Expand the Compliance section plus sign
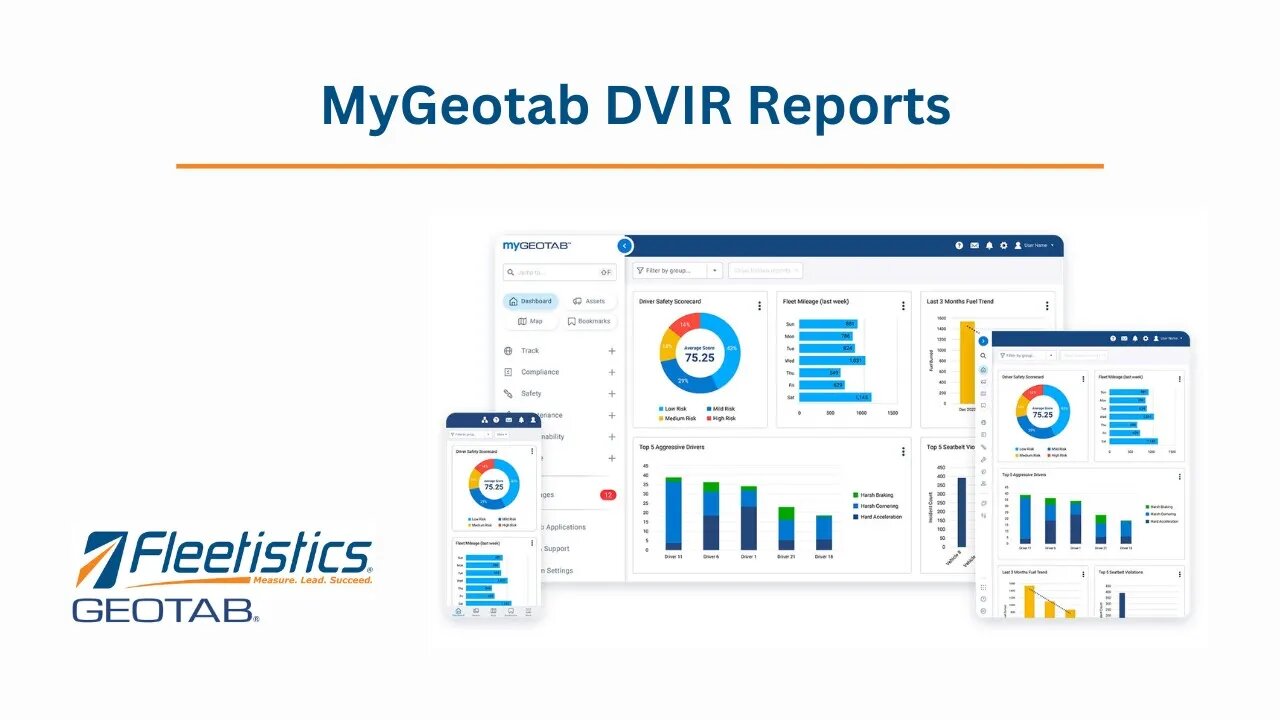This screenshot has height=720, width=1280. tap(612, 372)
